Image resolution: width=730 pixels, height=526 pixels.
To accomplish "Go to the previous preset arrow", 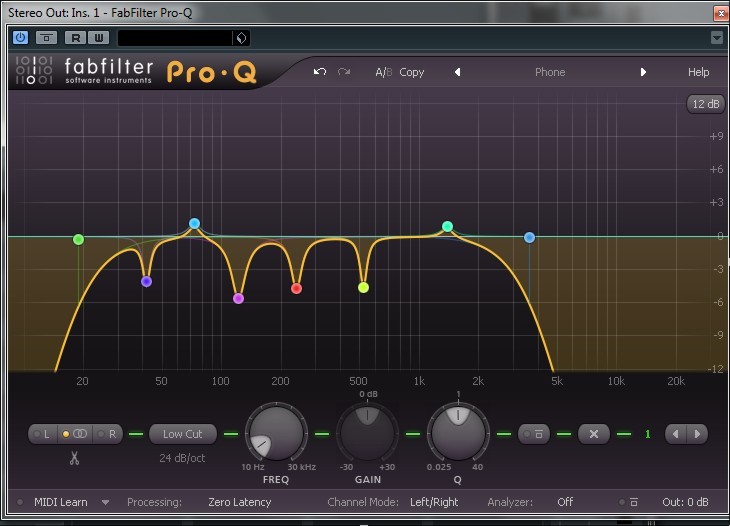I will (458, 72).
